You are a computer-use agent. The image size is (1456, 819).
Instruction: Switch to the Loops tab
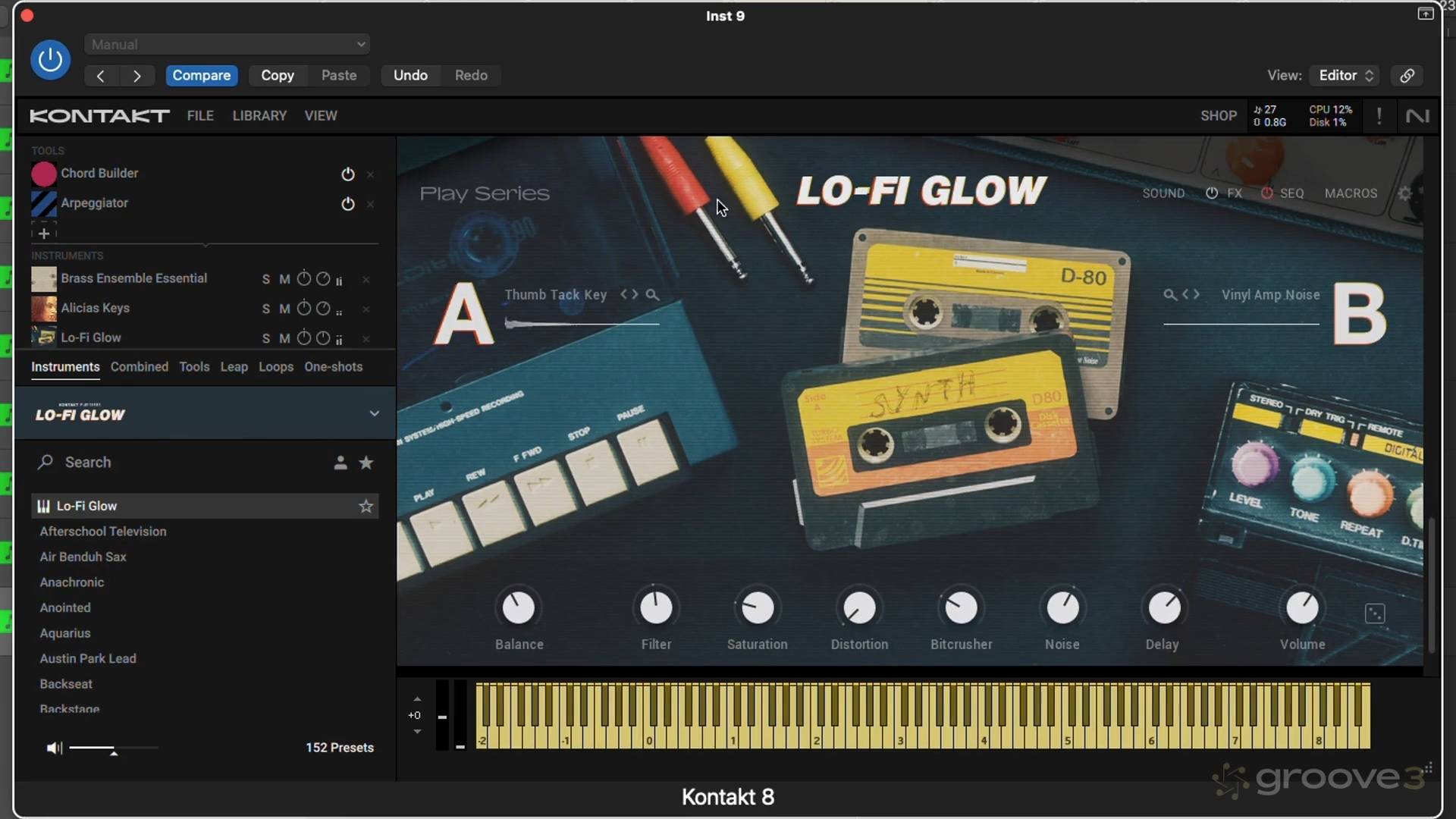click(275, 367)
